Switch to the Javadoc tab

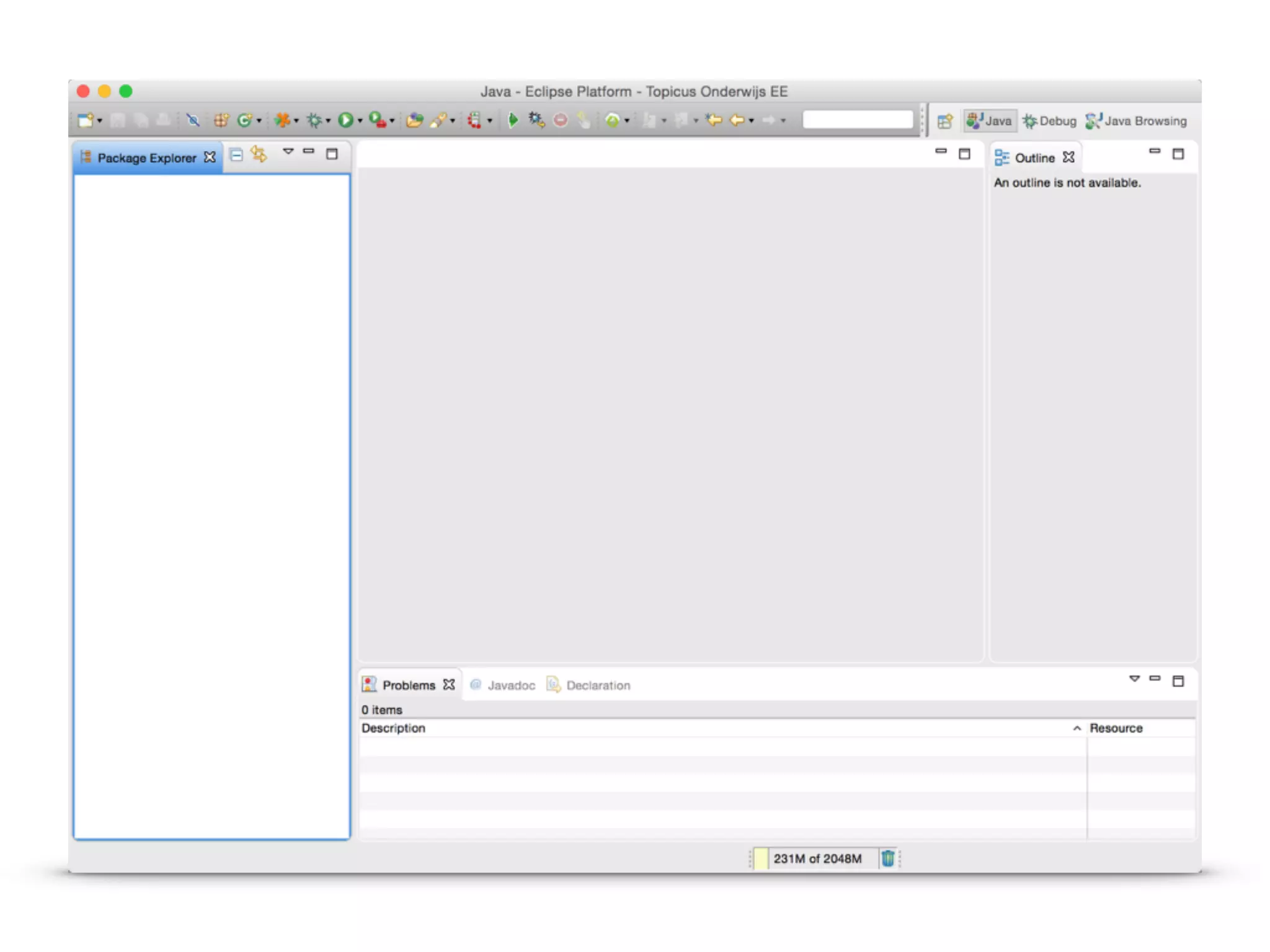[510, 685]
